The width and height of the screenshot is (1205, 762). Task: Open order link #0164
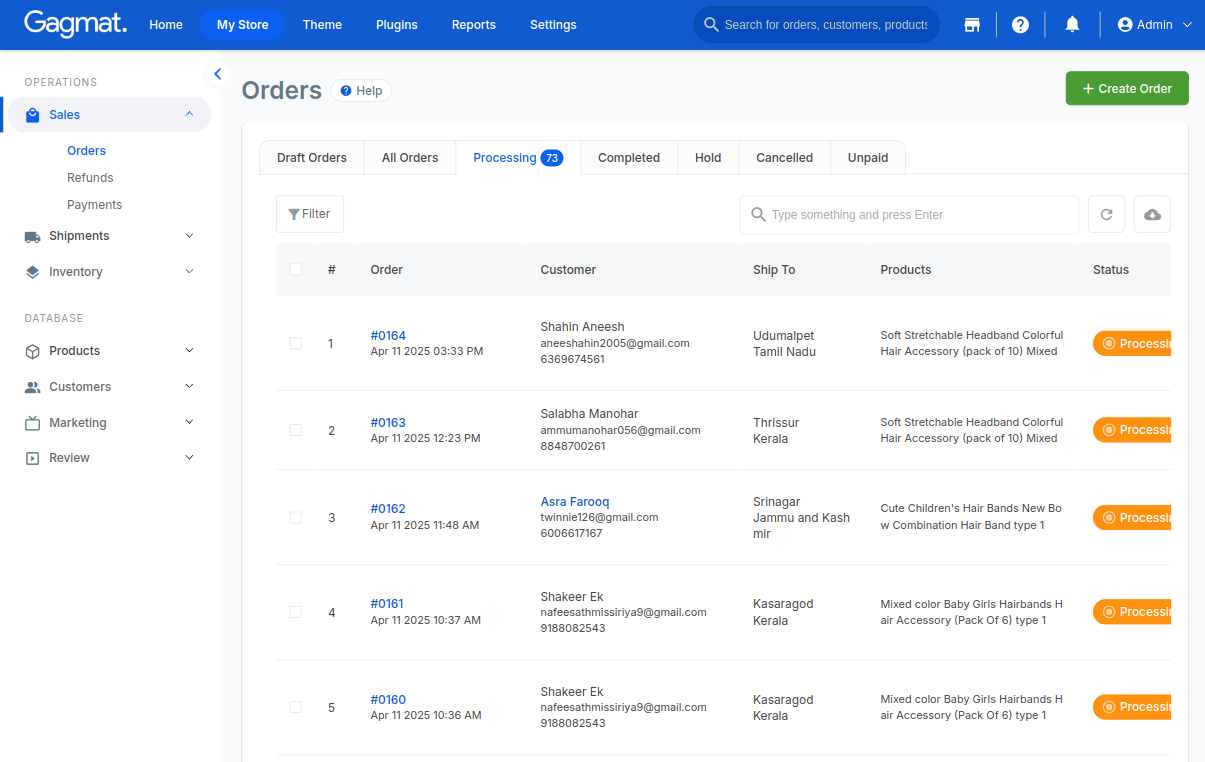(388, 336)
